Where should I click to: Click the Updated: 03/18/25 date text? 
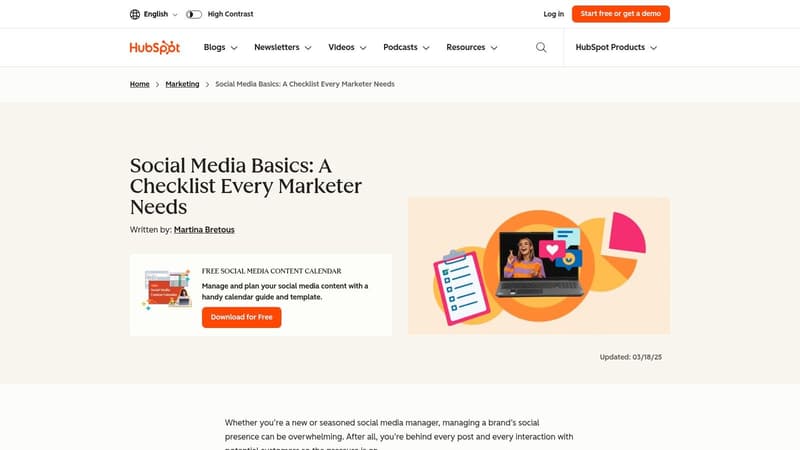click(631, 357)
